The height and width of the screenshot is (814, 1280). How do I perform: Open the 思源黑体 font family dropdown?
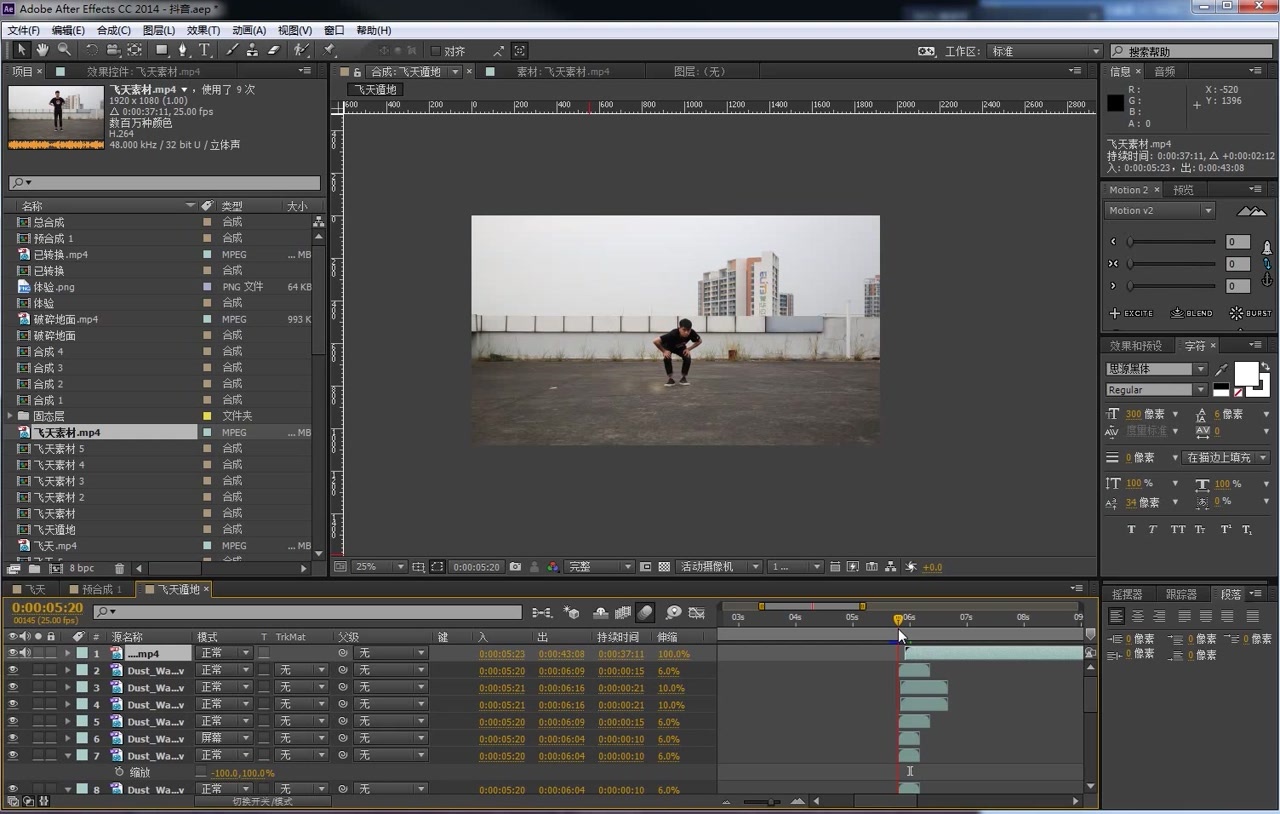(1156, 369)
